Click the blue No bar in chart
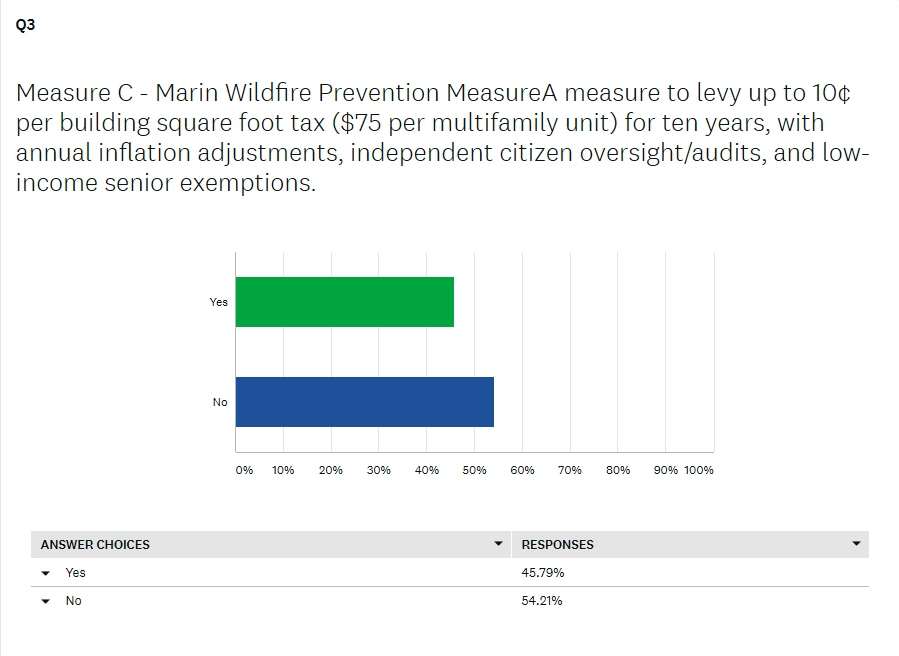The width and height of the screenshot is (899, 656). tap(365, 402)
